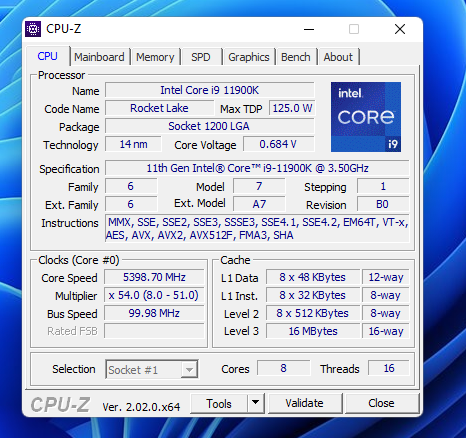Switch to the Memory tab
466x438 pixels.
(x=155, y=57)
